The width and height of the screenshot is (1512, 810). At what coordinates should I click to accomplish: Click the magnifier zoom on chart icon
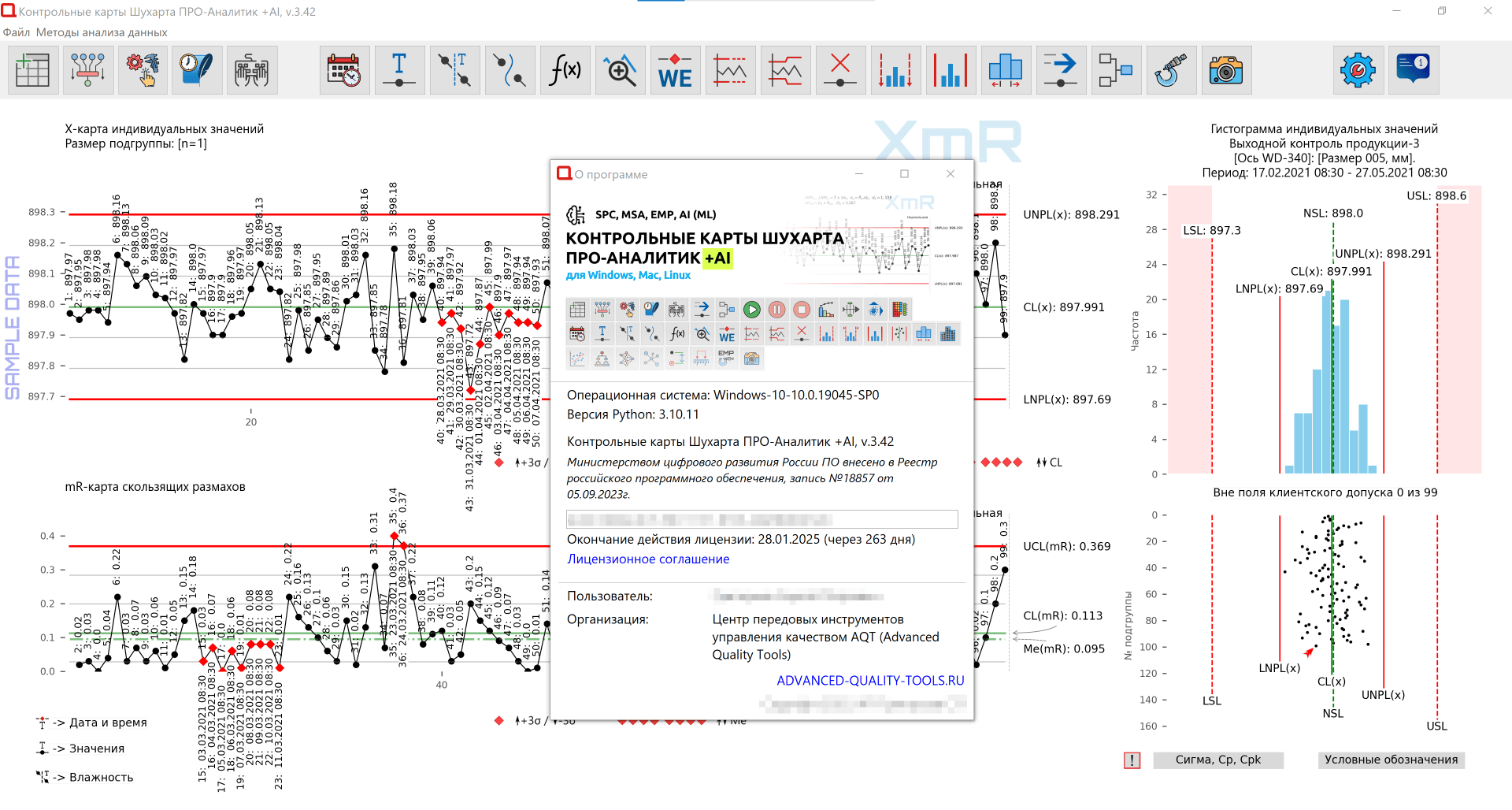point(620,70)
